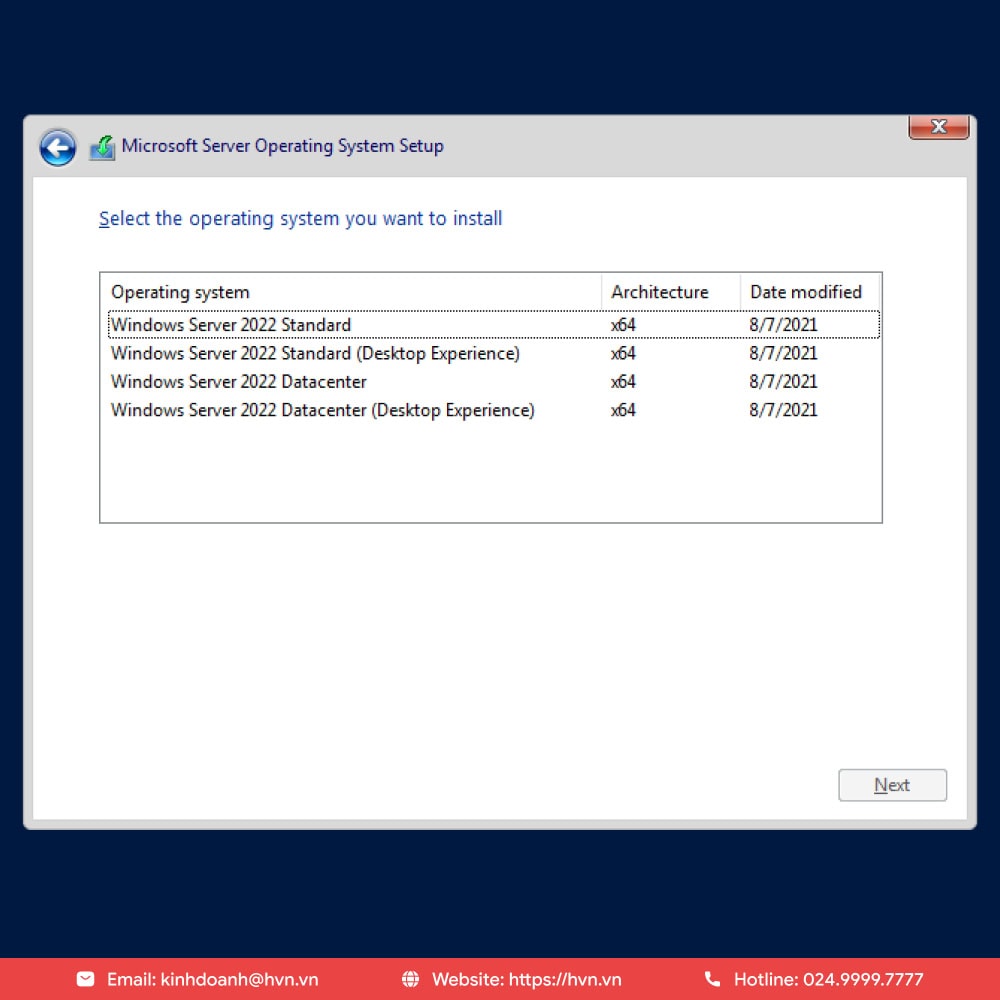The height and width of the screenshot is (1000, 1000).
Task: Click the phone icon in the footer
Action: pyautogui.click(x=712, y=979)
